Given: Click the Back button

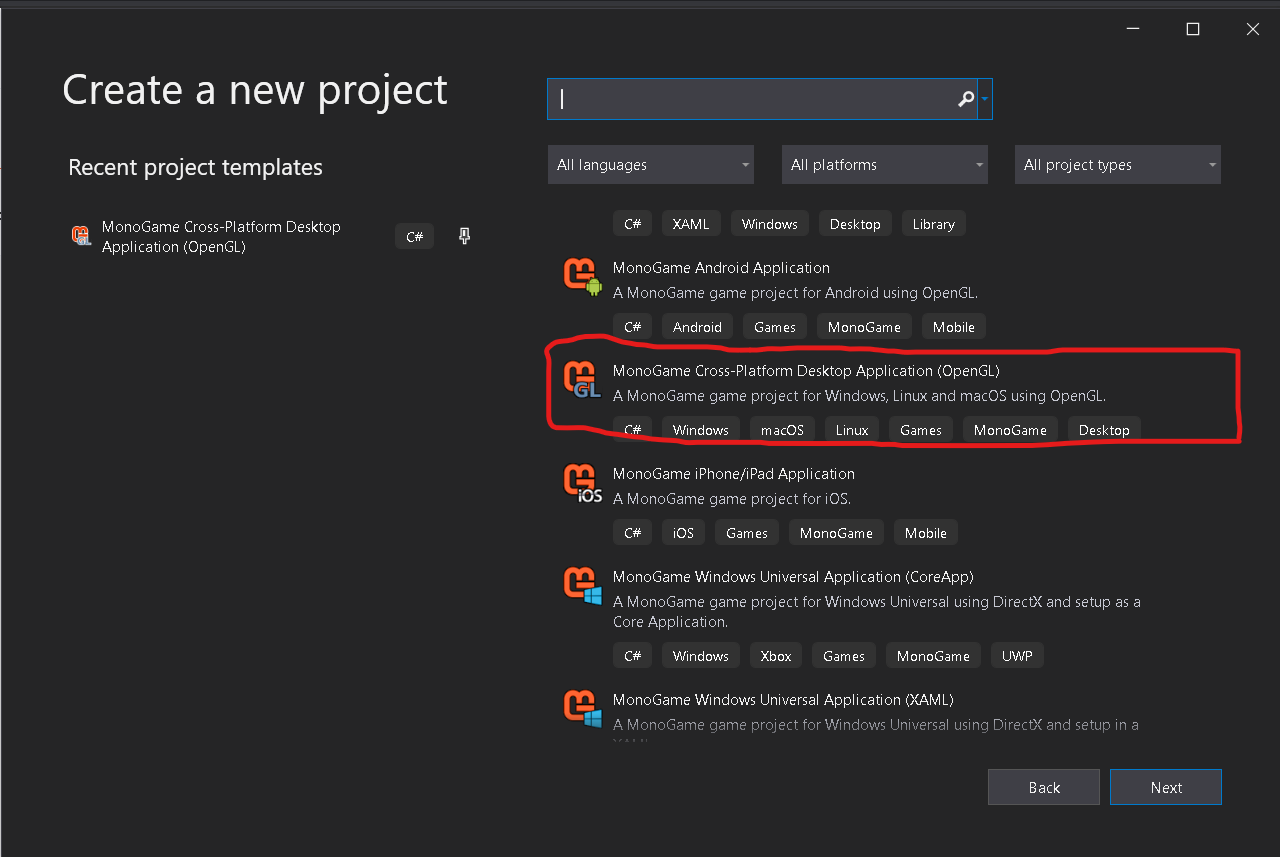Looking at the screenshot, I should 1044,787.
